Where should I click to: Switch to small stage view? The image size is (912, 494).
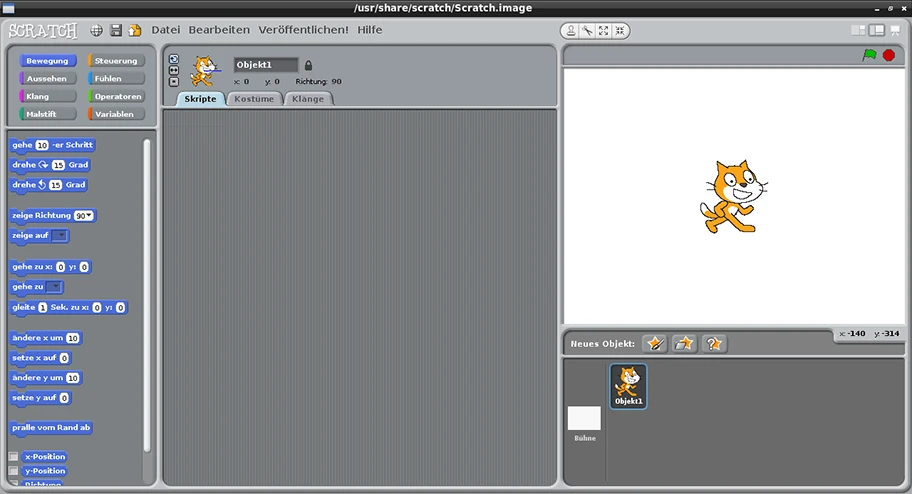coord(858,30)
